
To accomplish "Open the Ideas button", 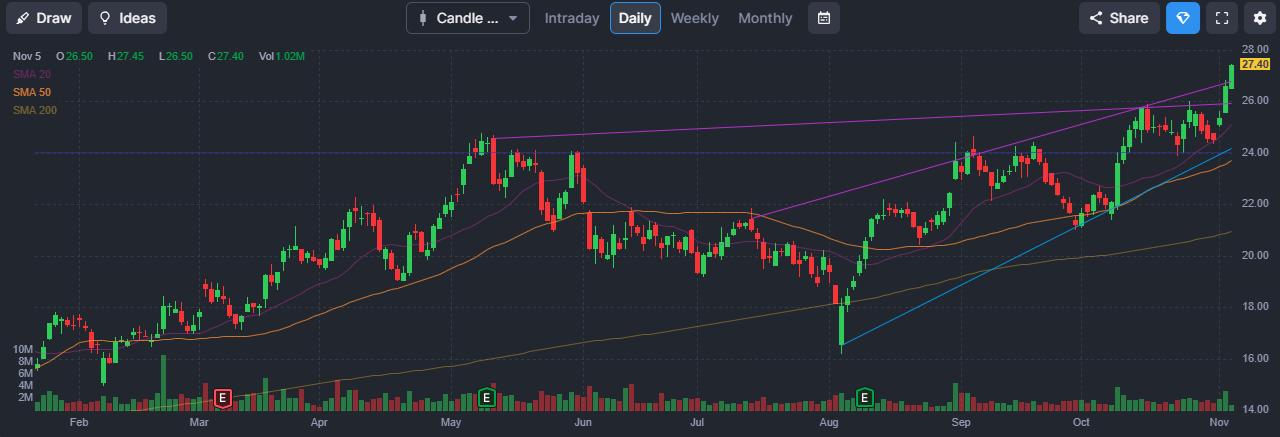I will click(x=127, y=18).
